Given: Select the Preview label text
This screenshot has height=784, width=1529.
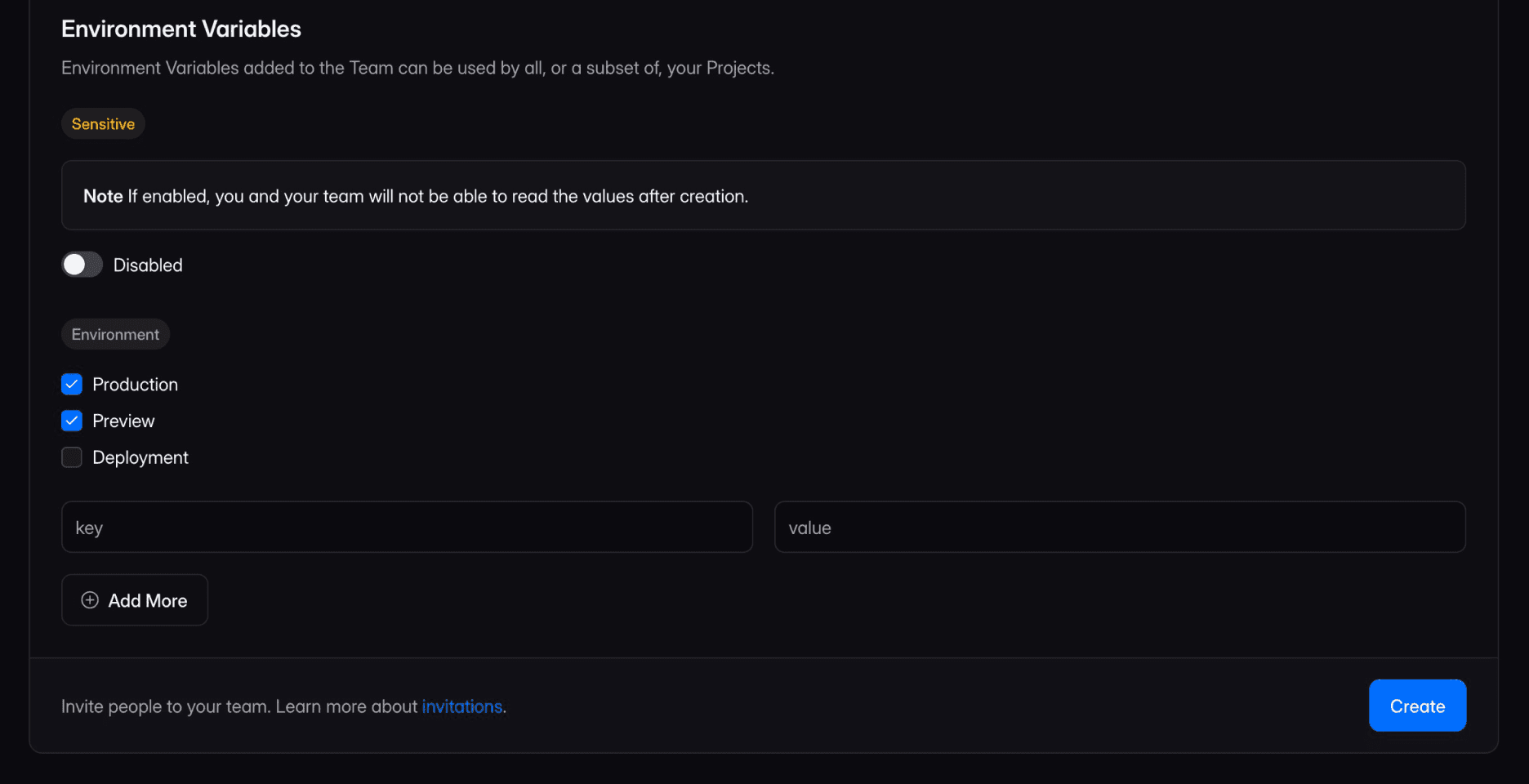Looking at the screenshot, I should coord(123,421).
